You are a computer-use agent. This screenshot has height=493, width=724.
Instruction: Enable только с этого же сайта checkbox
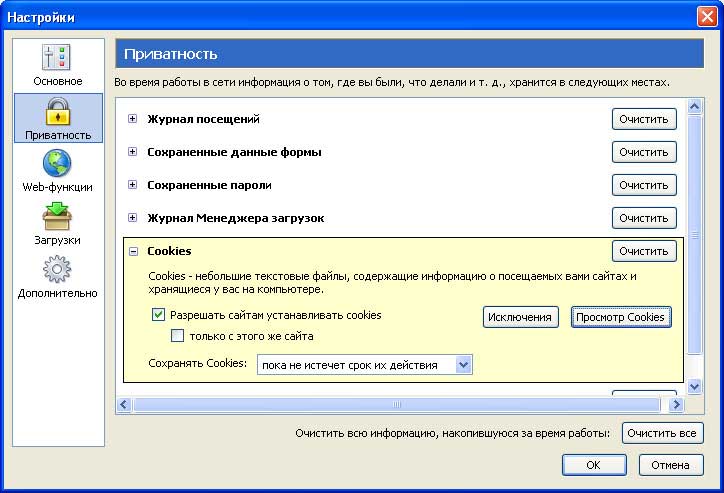point(177,336)
